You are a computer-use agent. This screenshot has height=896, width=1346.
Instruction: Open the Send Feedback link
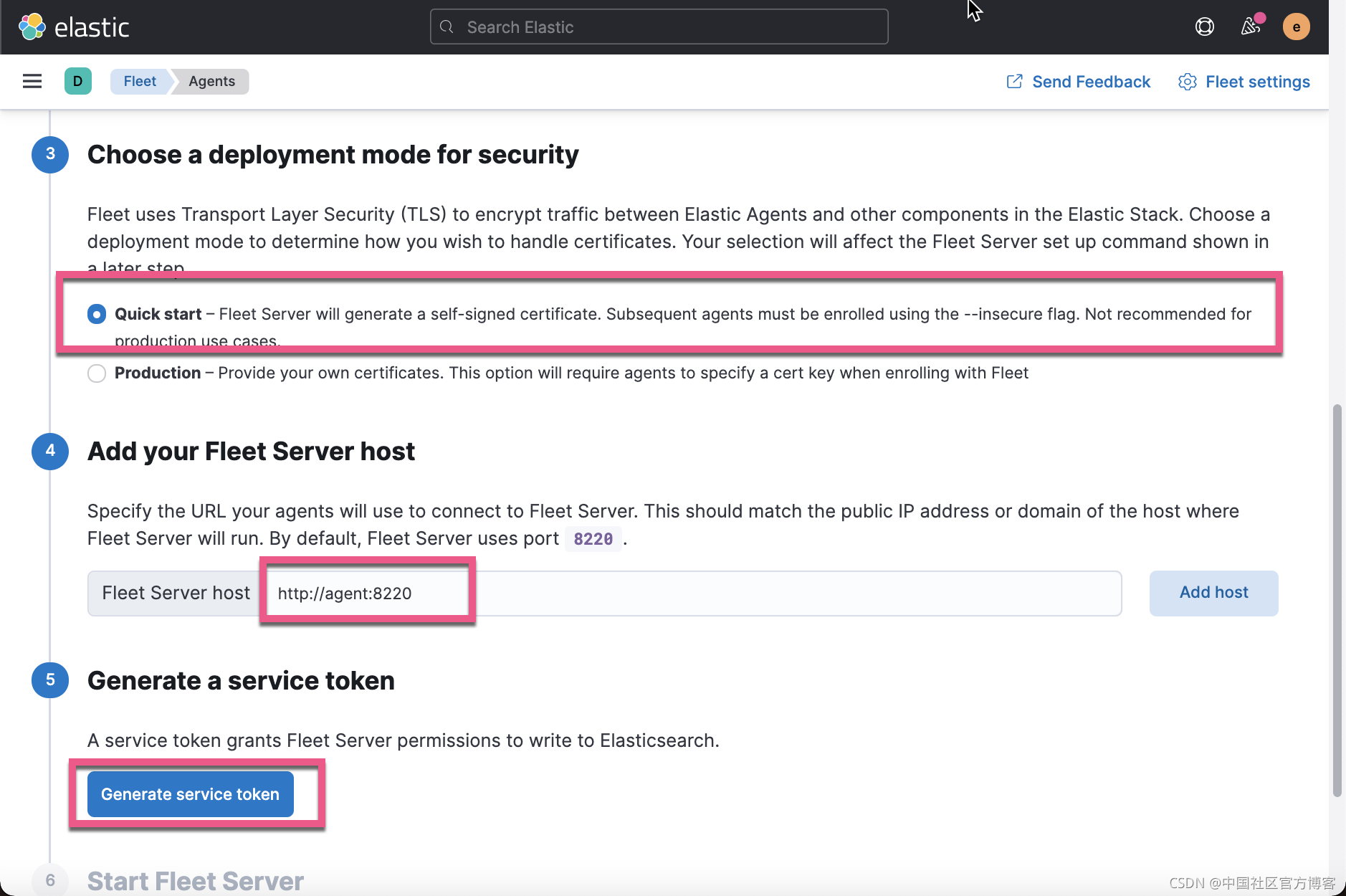1079,82
